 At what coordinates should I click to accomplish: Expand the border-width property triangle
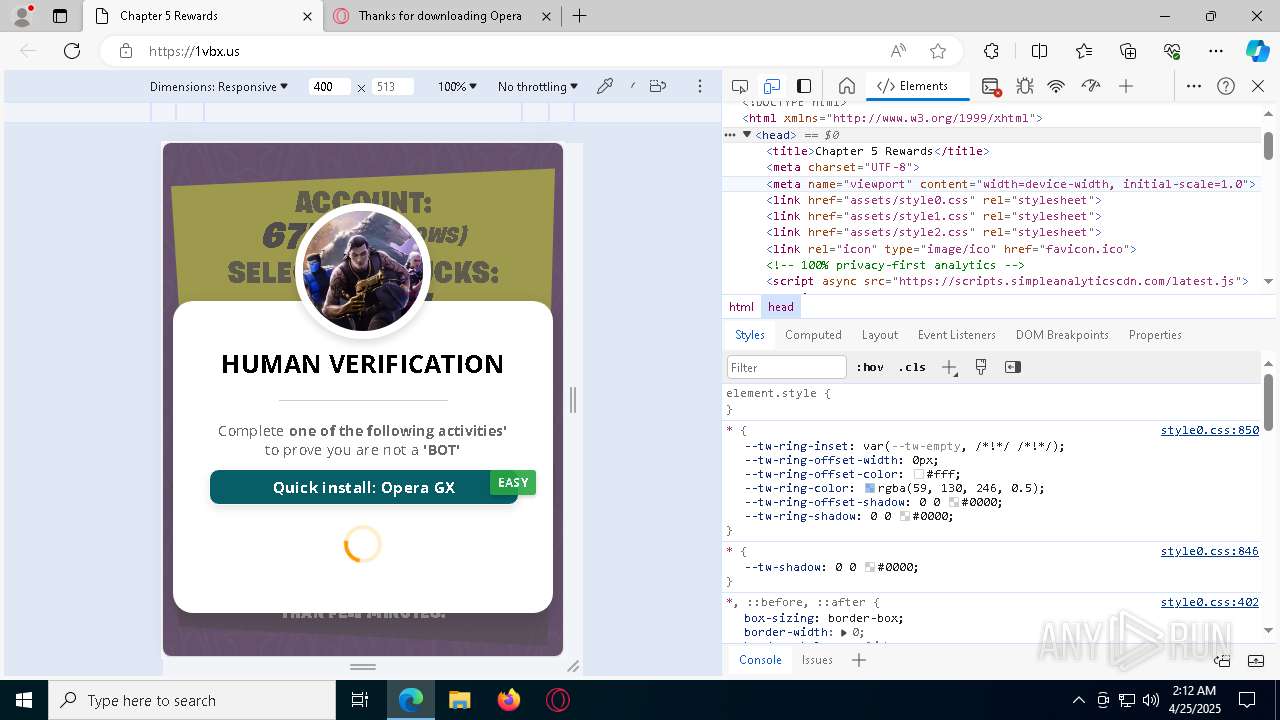[844, 632]
